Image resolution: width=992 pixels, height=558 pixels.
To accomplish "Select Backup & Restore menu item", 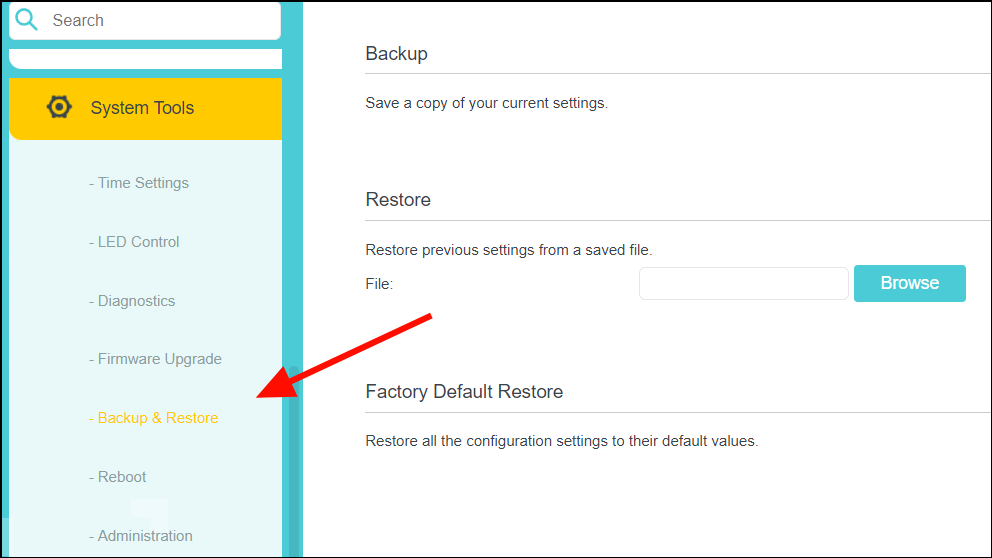I will point(153,418).
